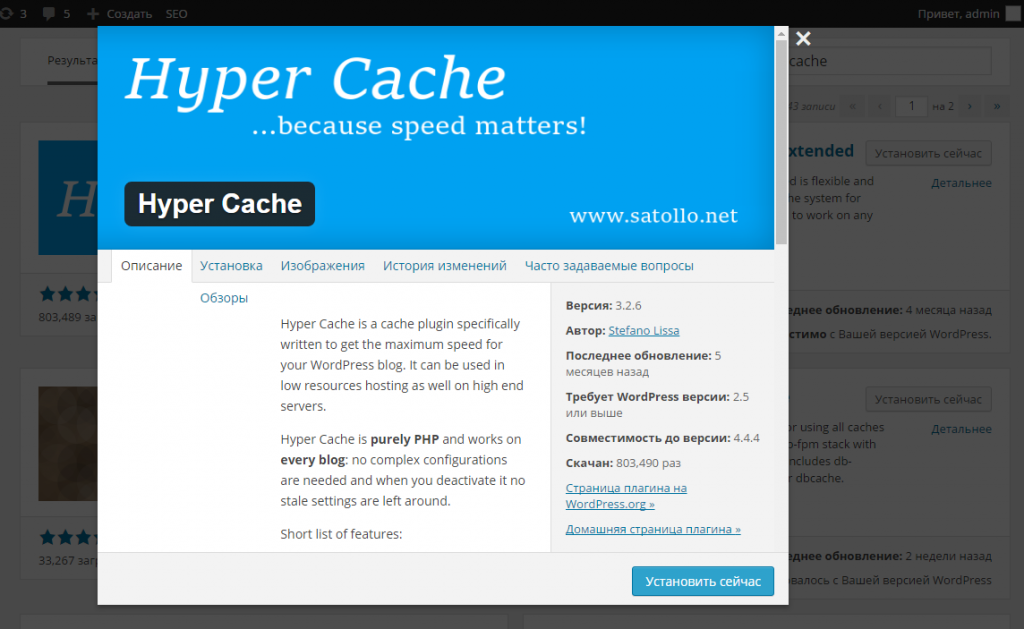This screenshot has width=1024, height=629.
Task: Click the Результаты tab behind the modal
Action: click(x=72, y=60)
